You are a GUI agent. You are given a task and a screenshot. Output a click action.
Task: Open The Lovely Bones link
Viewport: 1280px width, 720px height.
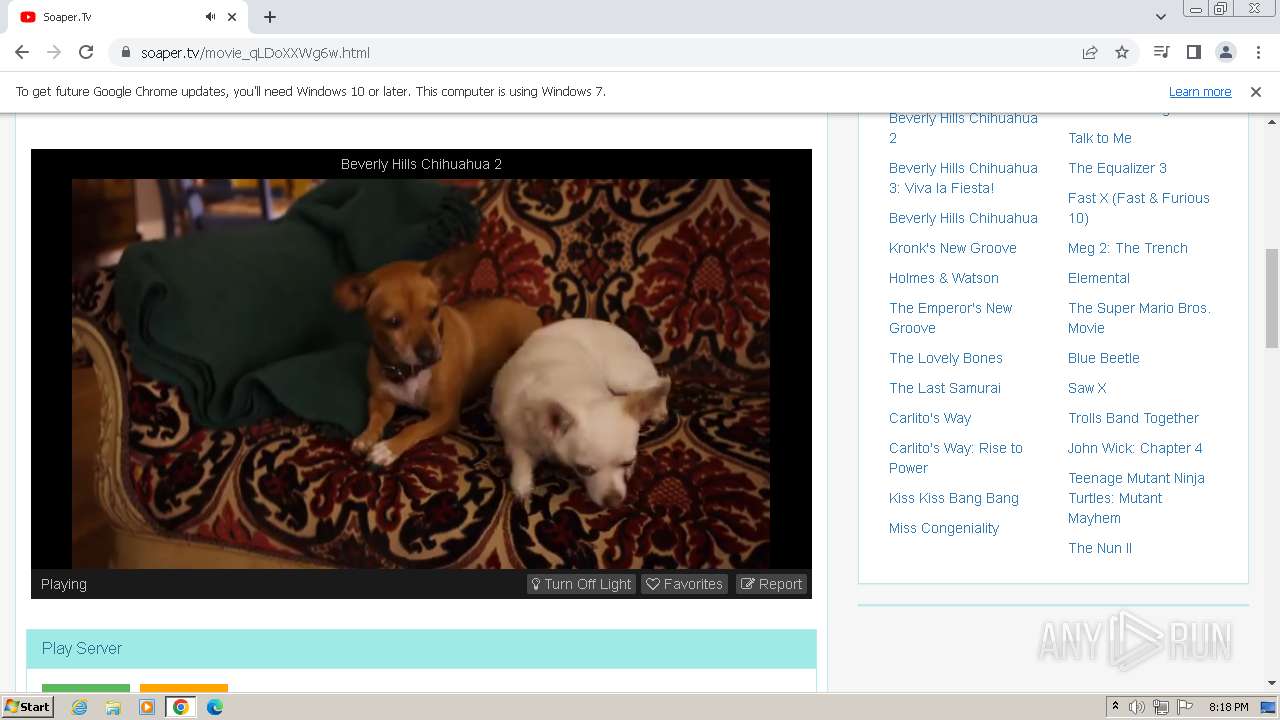(x=945, y=358)
